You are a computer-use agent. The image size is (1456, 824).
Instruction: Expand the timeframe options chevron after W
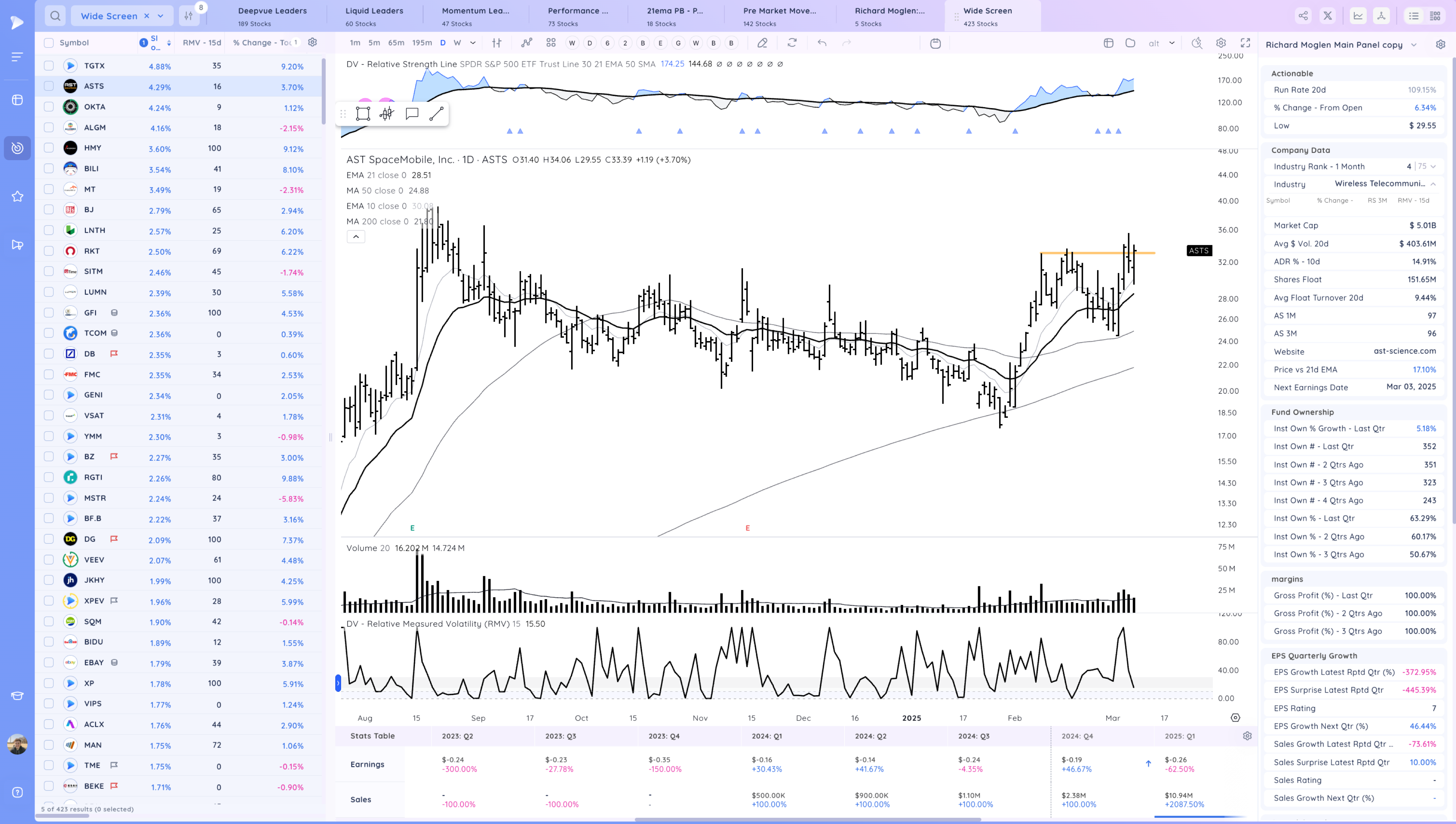tap(473, 43)
